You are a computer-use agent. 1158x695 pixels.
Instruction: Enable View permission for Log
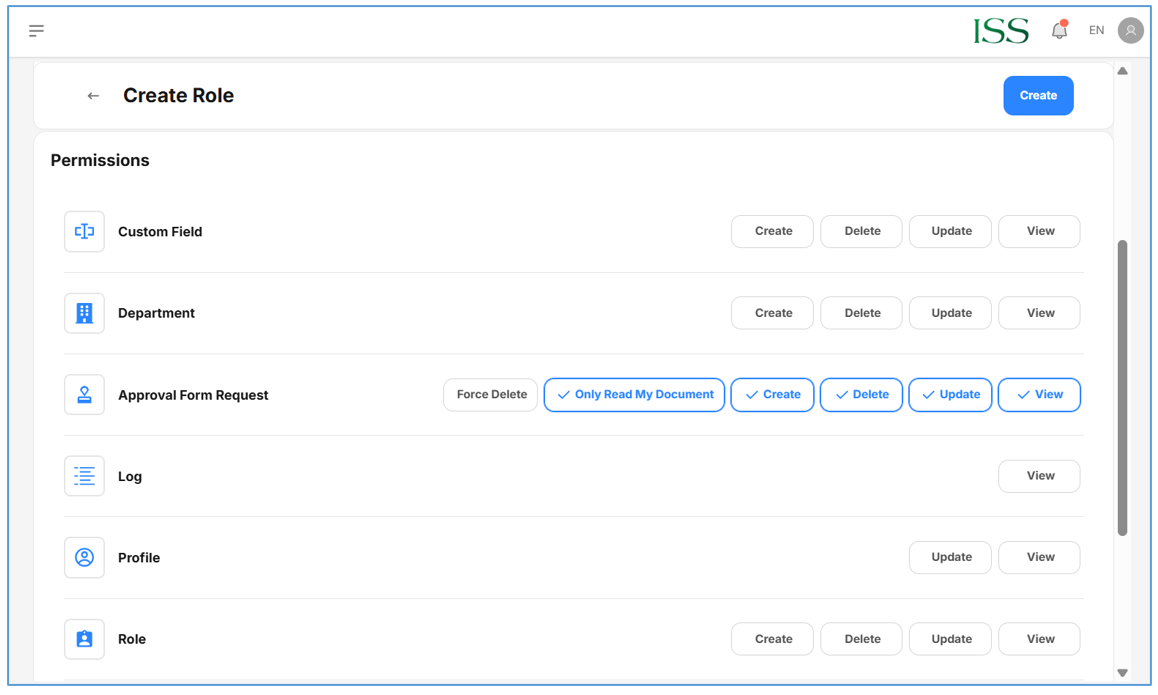click(x=1039, y=476)
